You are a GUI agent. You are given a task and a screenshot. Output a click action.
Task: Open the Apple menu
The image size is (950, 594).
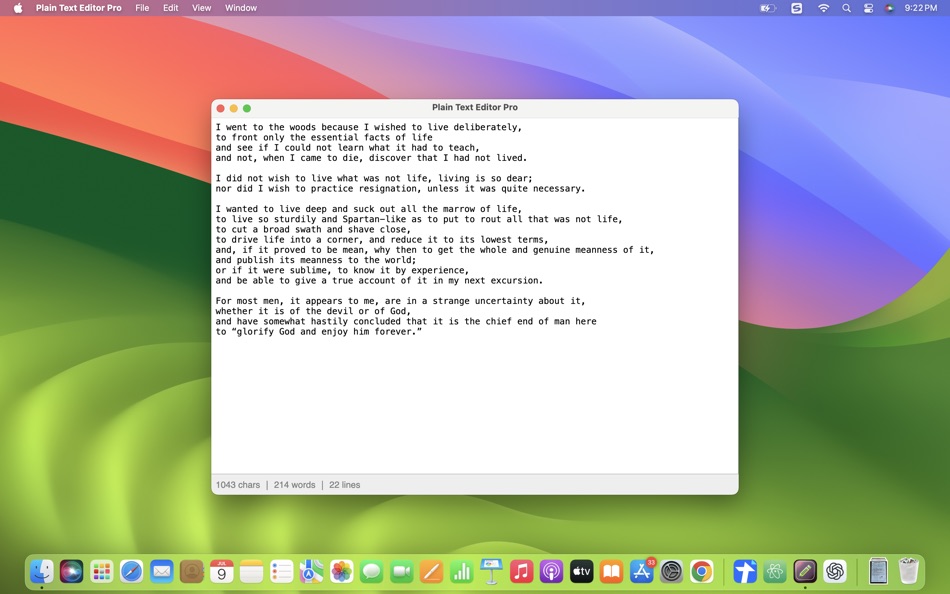pyautogui.click(x=18, y=8)
